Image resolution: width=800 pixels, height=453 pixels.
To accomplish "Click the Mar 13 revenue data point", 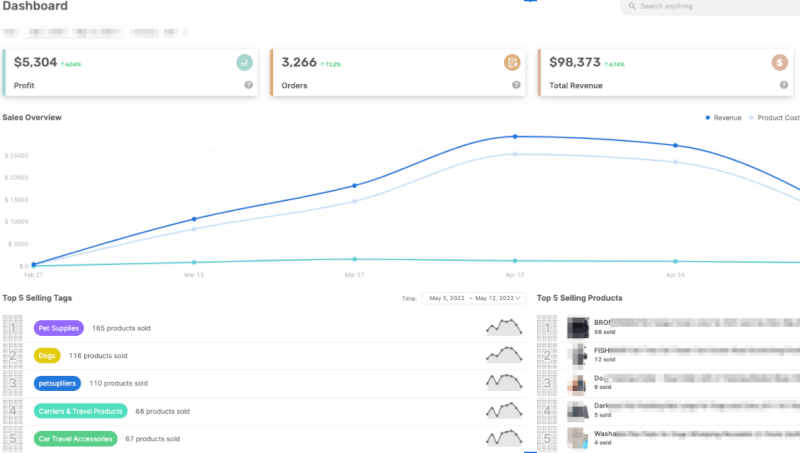I will click(x=194, y=219).
